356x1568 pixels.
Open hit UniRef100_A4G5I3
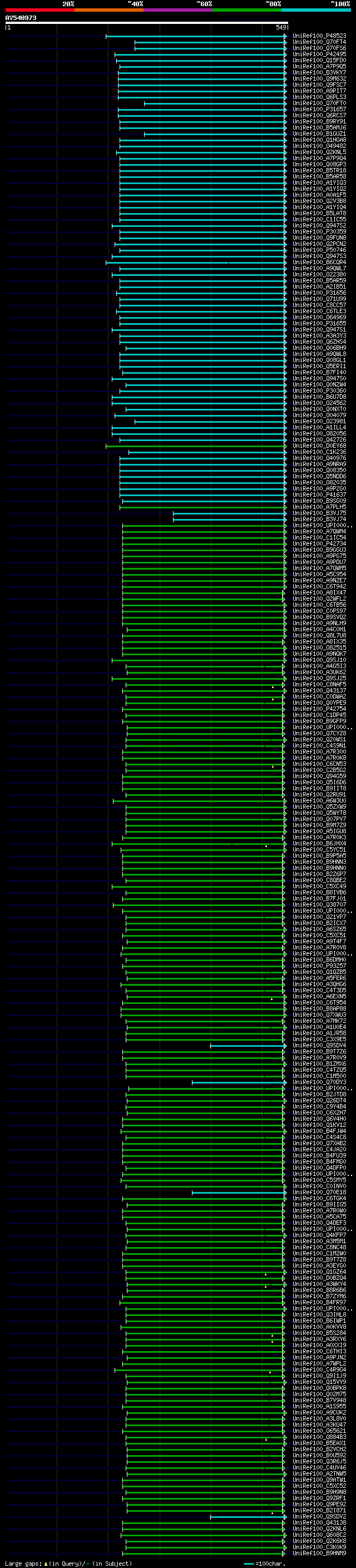pyautogui.click(x=319, y=666)
